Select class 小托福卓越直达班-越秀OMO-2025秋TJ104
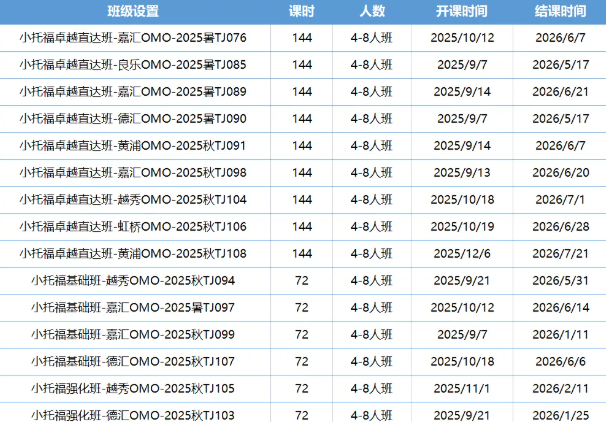 133,199
